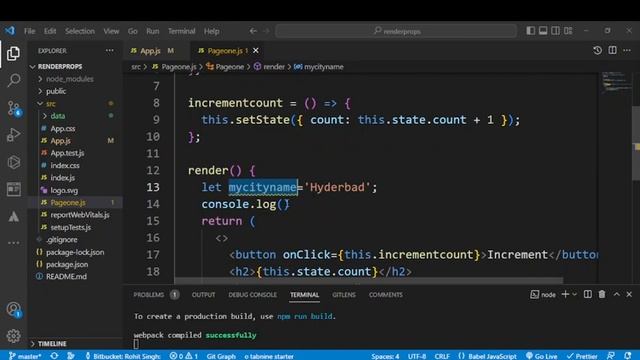Open package-lock.json in the explorer

pyautogui.click(x=75, y=252)
